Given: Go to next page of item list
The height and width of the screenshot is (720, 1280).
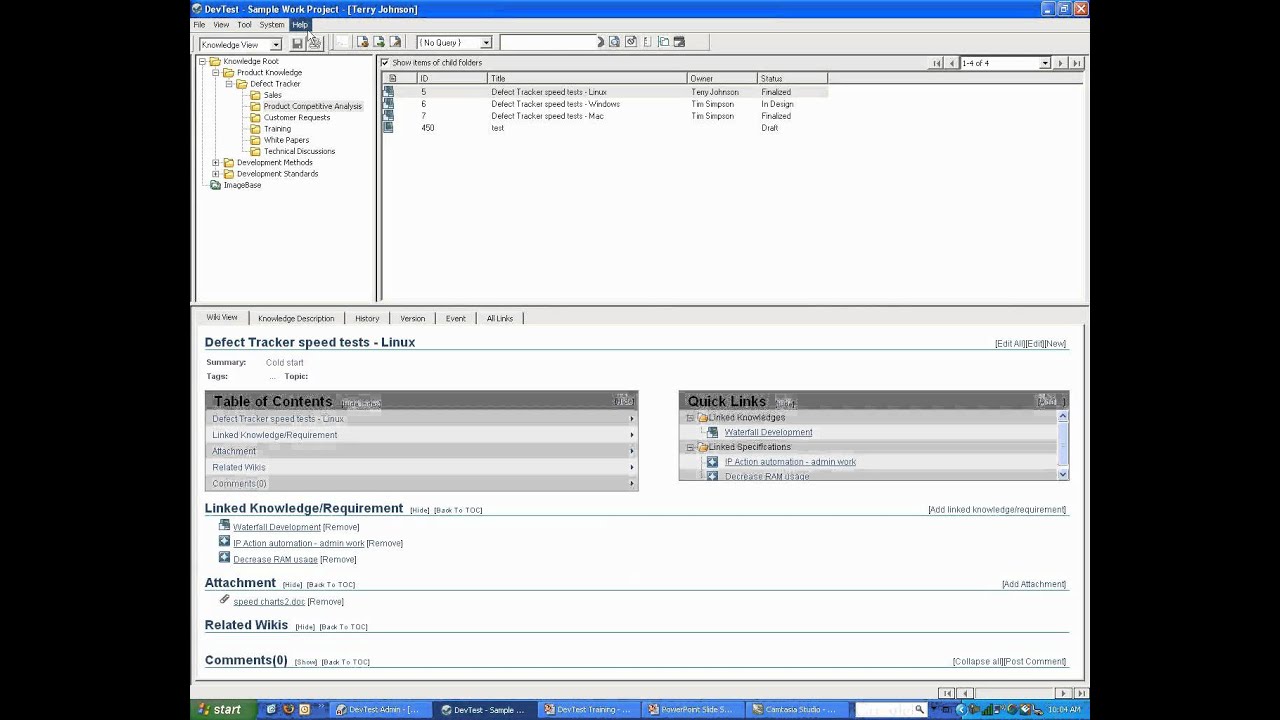Looking at the screenshot, I should tap(1061, 63).
